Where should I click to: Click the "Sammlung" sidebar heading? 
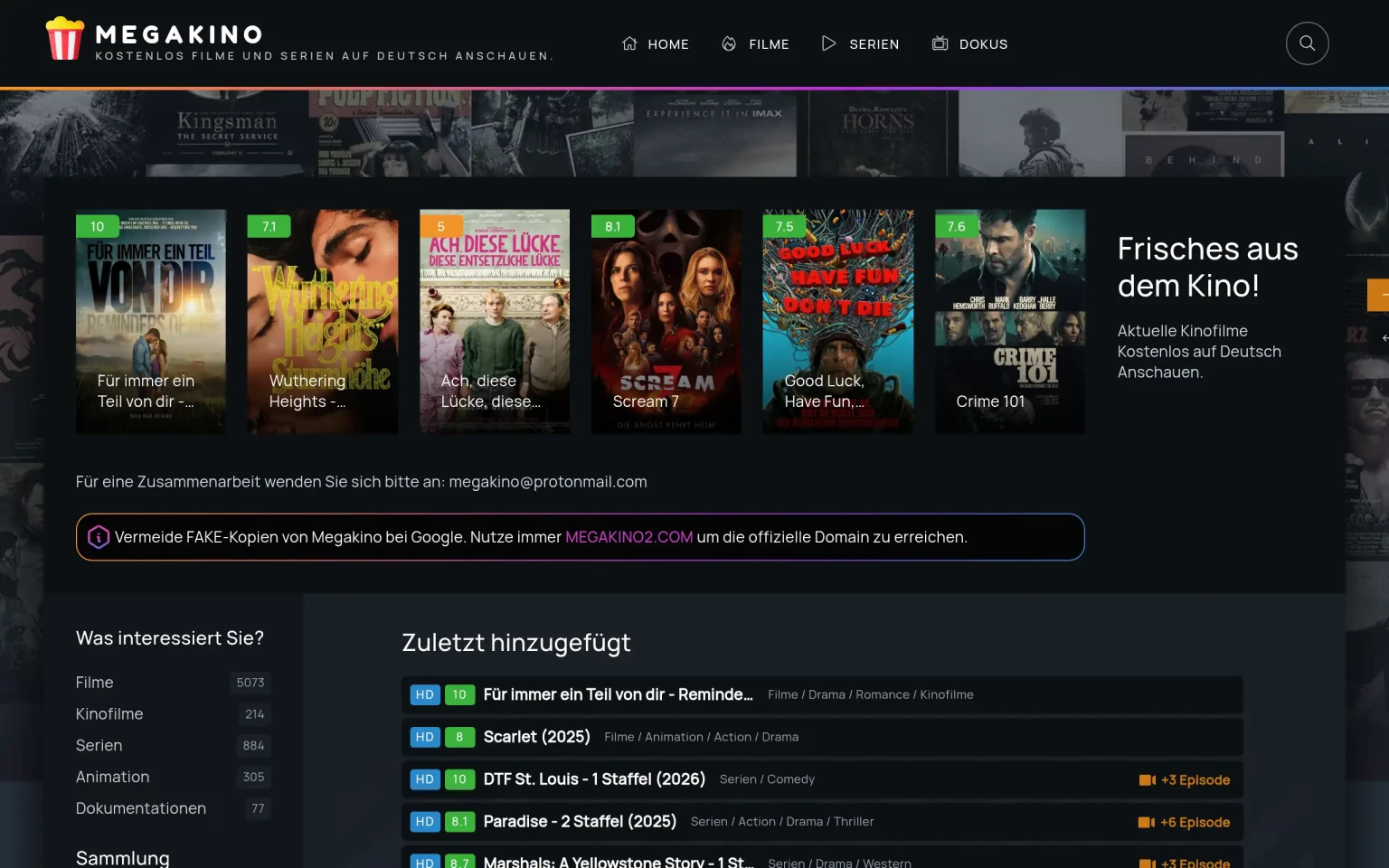(x=123, y=858)
